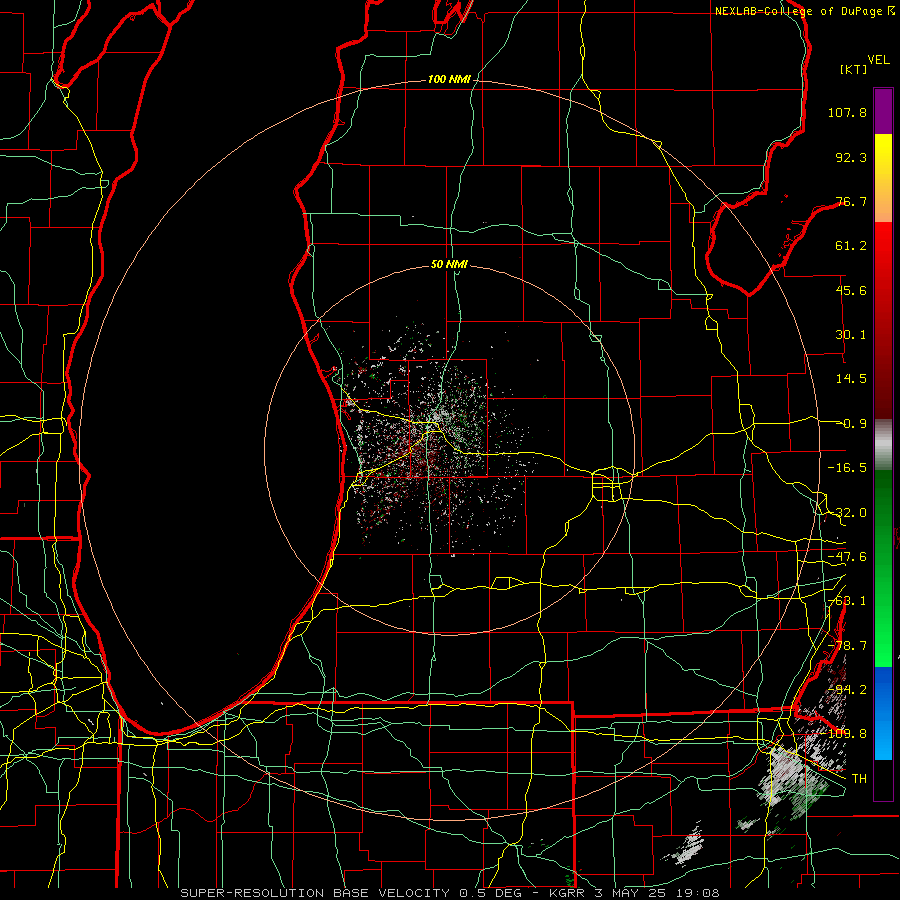Click the 61.2 legend value
The width and height of the screenshot is (900, 900).
pyautogui.click(x=851, y=246)
